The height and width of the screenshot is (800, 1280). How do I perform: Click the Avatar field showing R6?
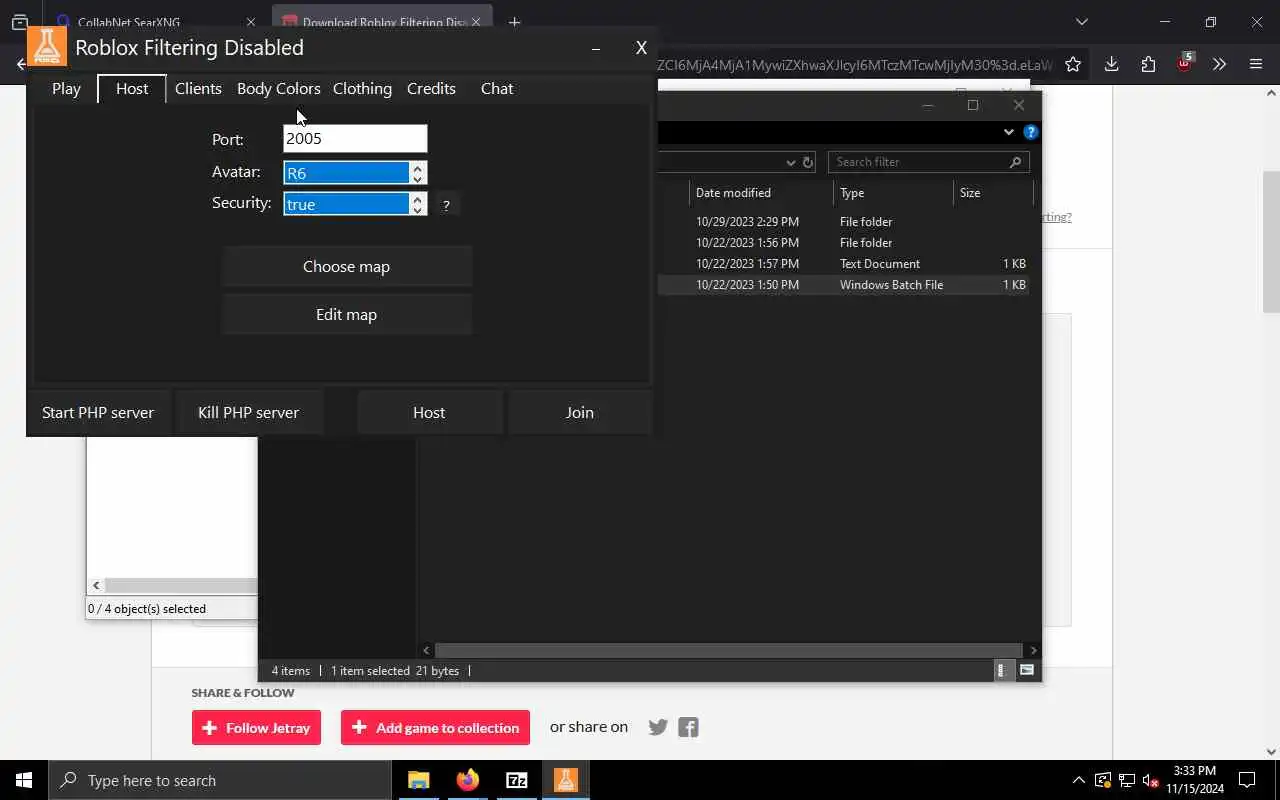346,173
